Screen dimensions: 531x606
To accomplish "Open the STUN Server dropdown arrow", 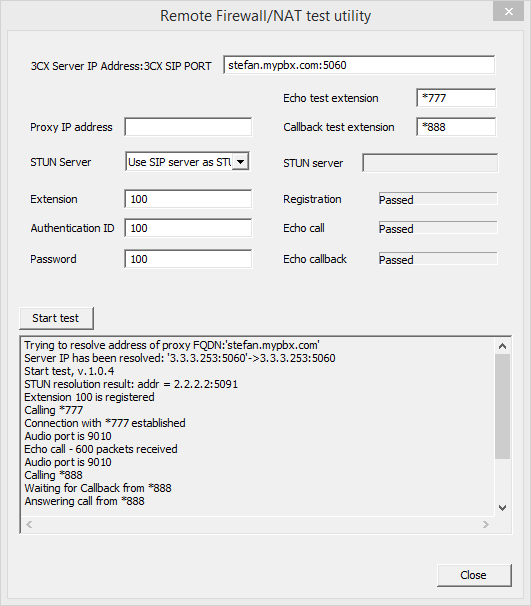I will [x=240, y=162].
